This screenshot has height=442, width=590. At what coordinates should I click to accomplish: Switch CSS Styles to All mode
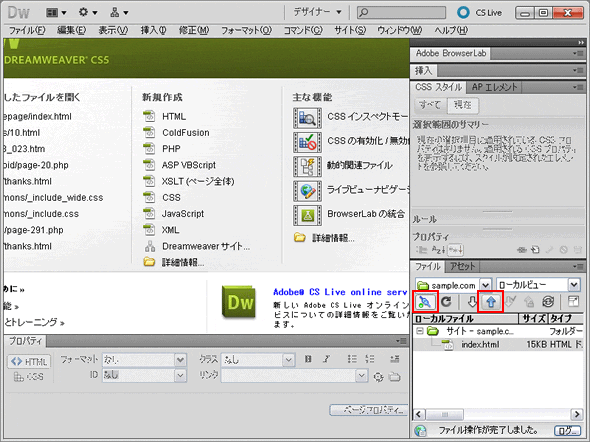(430, 105)
